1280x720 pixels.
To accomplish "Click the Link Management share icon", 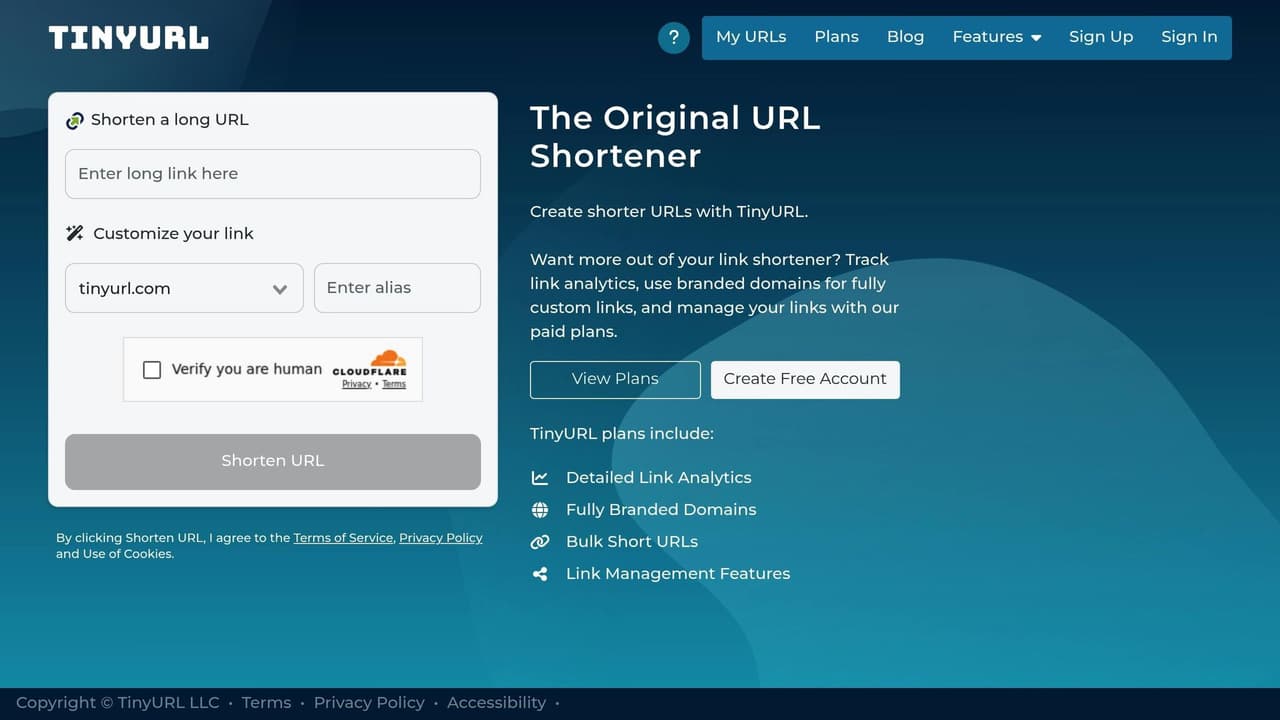I will (540, 574).
